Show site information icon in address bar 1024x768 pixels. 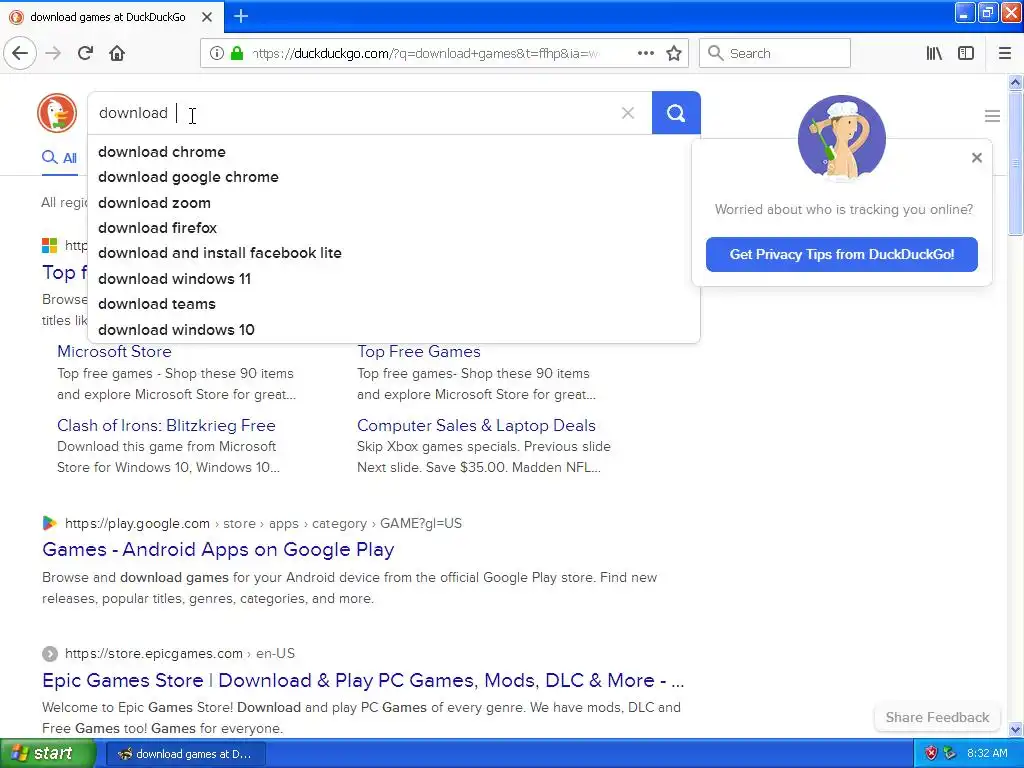pos(216,53)
